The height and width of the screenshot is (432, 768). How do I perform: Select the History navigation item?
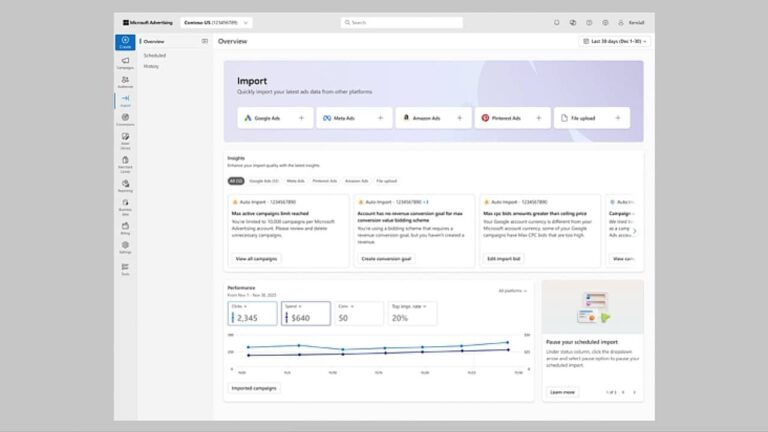tap(151, 66)
